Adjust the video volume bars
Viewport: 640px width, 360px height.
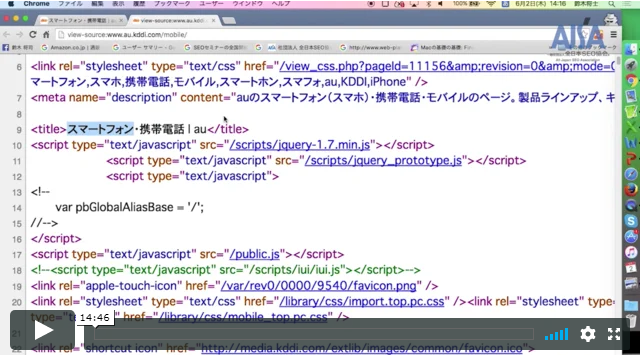556,335
